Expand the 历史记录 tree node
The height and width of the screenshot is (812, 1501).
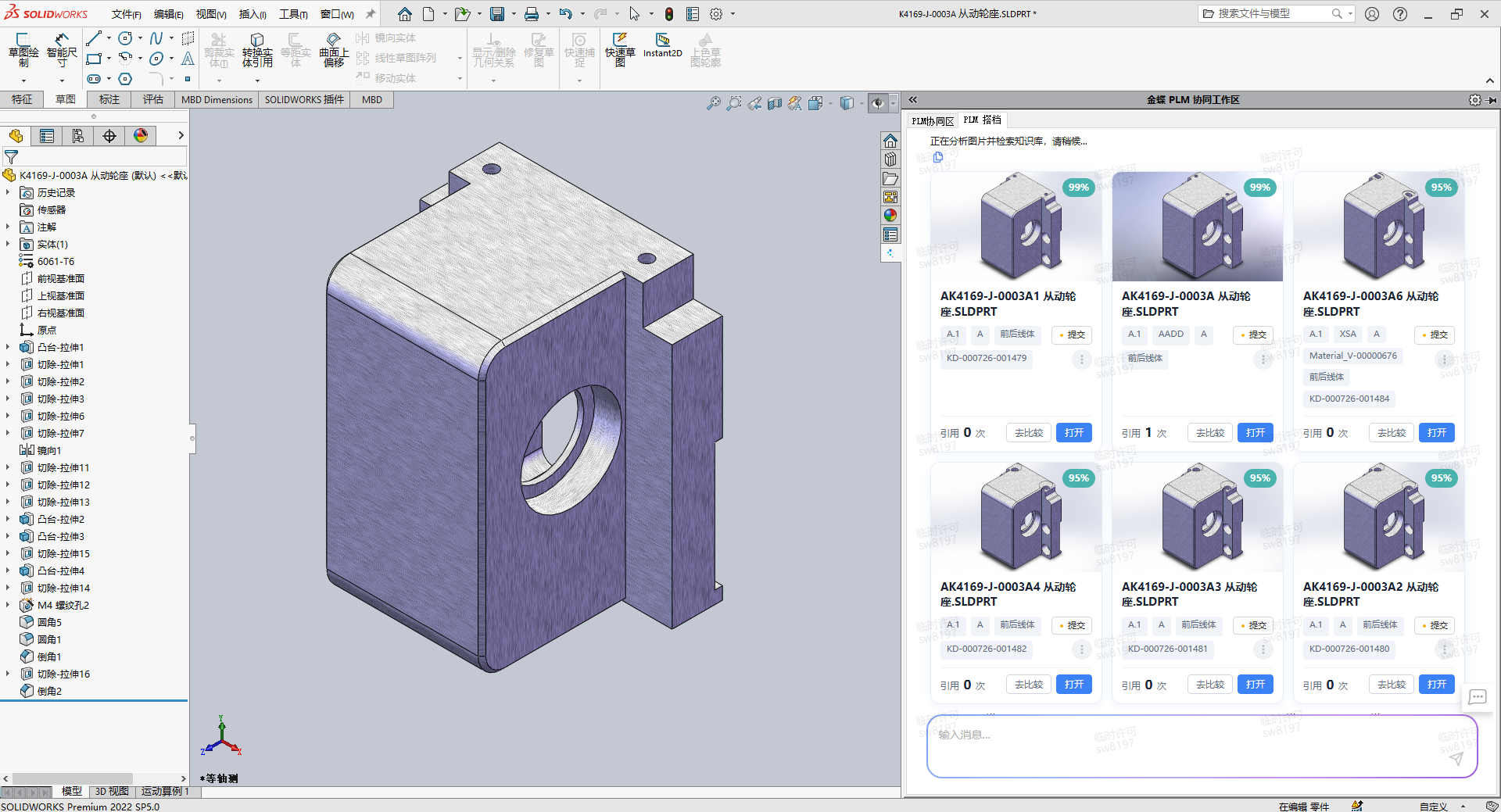point(8,192)
